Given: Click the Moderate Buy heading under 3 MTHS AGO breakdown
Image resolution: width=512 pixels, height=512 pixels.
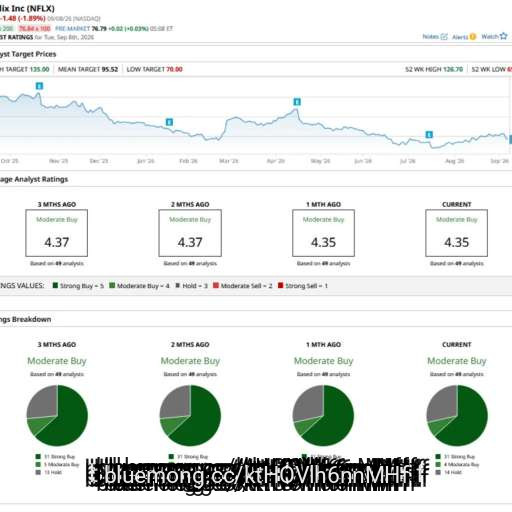Looking at the screenshot, I should pyautogui.click(x=57, y=361).
